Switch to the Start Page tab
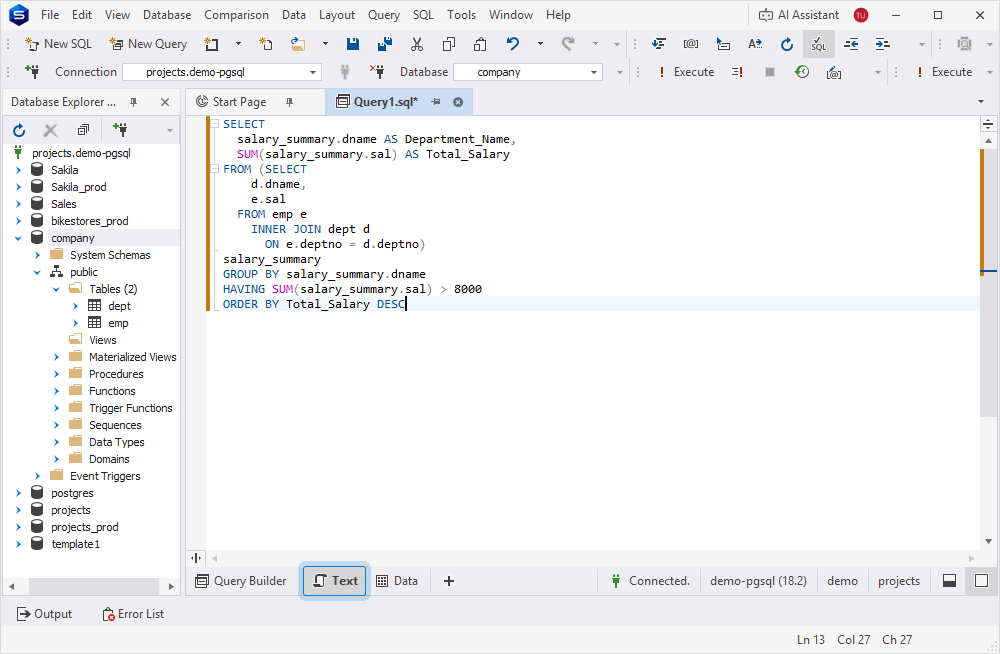Screen dimensions: 1000x654 (x=239, y=102)
